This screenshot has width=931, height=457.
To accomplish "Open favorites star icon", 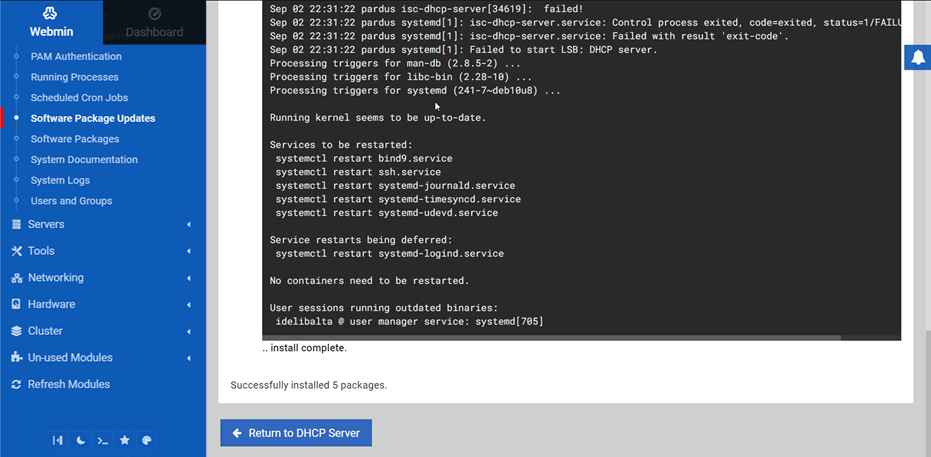I will click(124, 440).
